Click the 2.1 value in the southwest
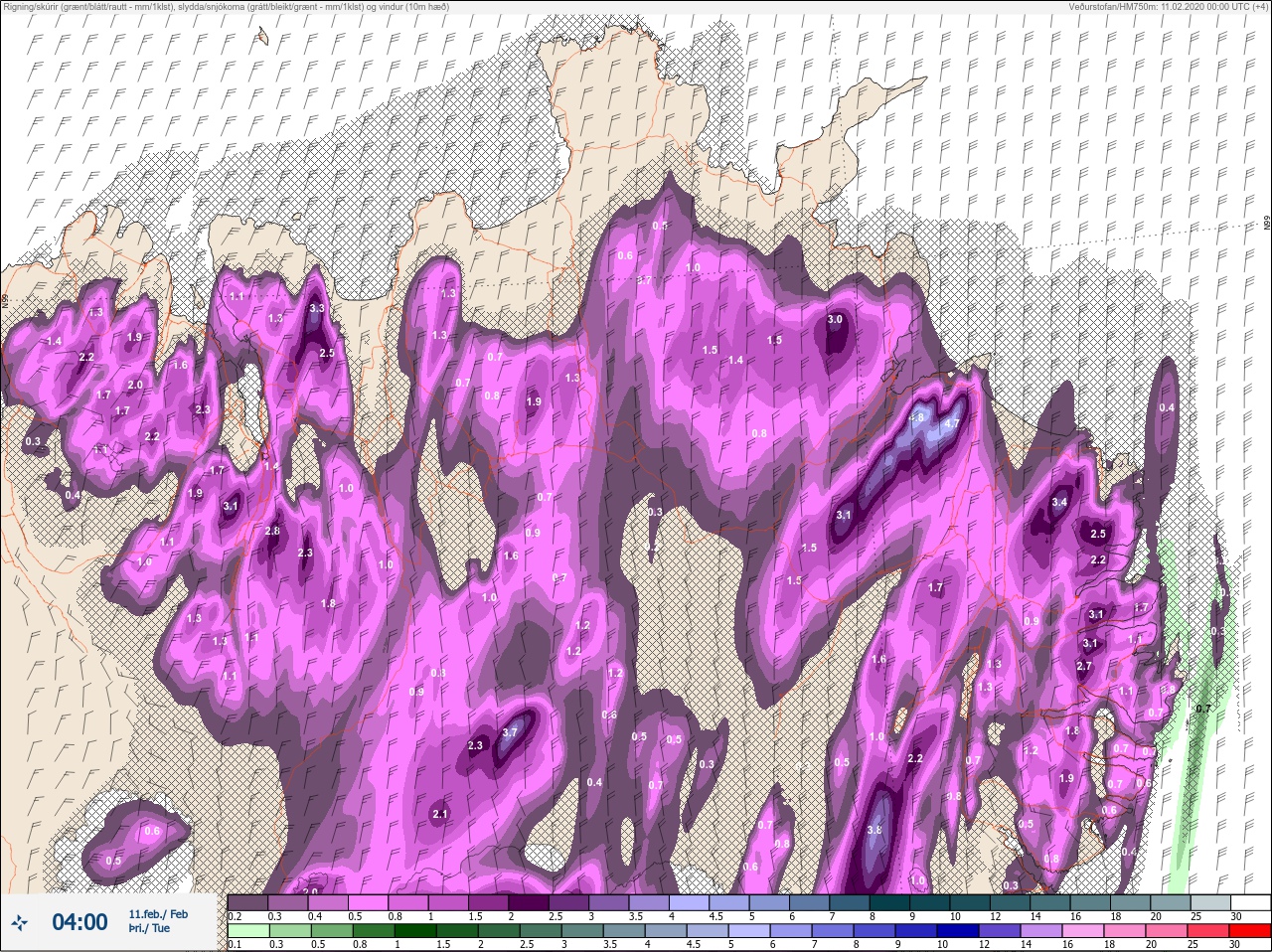This screenshot has height=952, width=1272. [440, 815]
